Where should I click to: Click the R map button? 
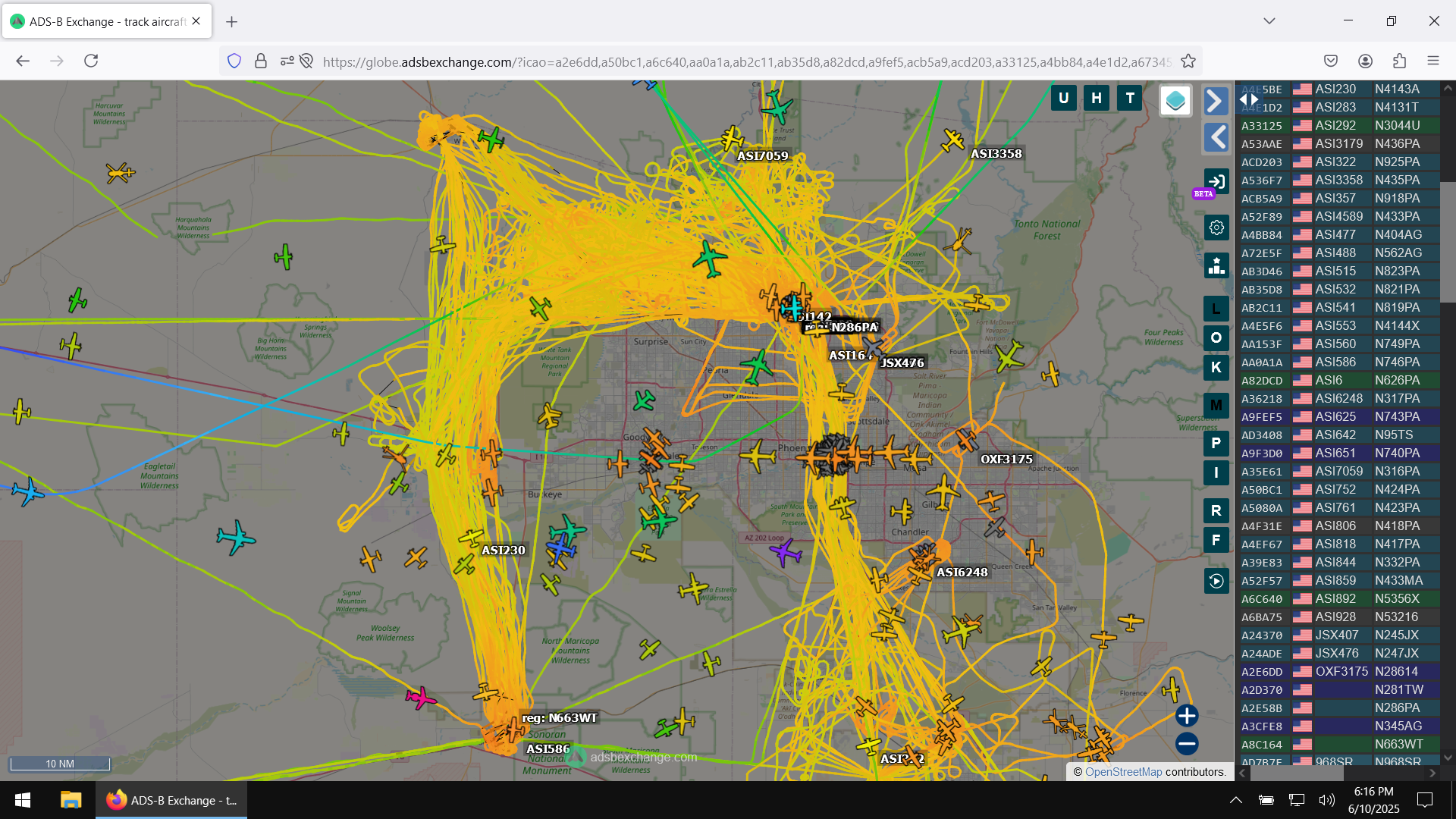point(1216,510)
